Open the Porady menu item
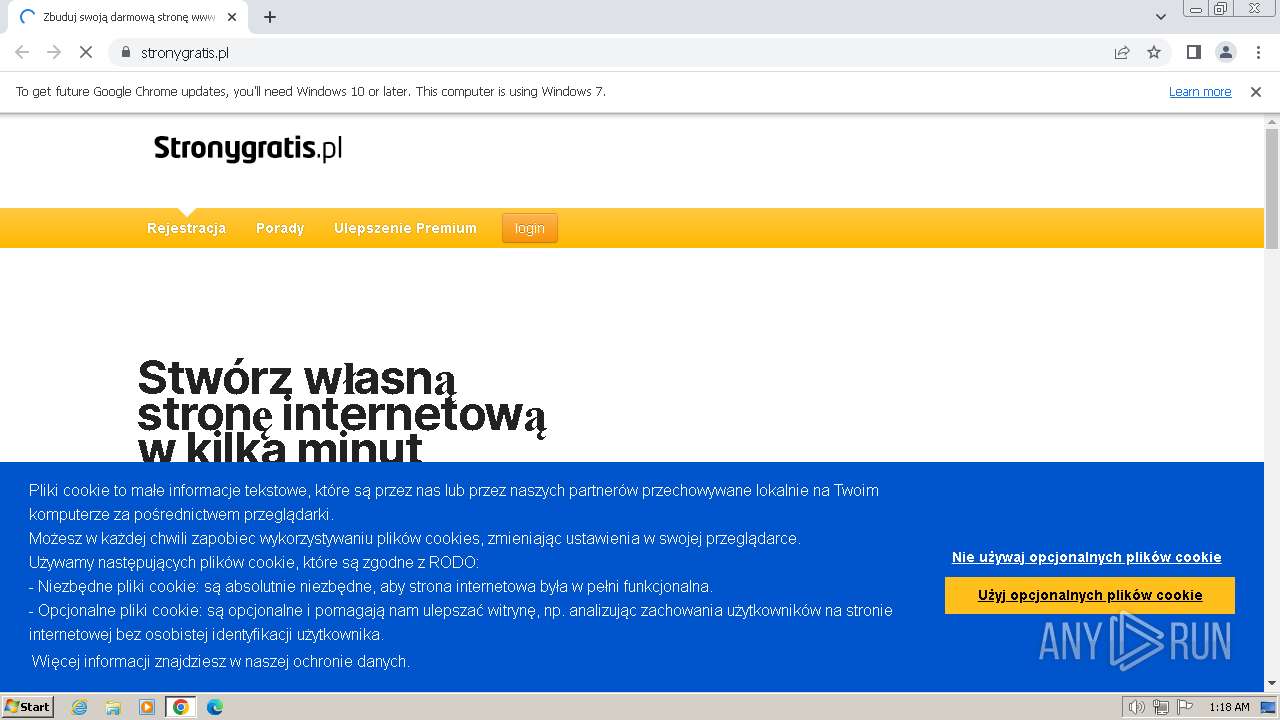This screenshot has width=1280, height=720. pyautogui.click(x=280, y=228)
